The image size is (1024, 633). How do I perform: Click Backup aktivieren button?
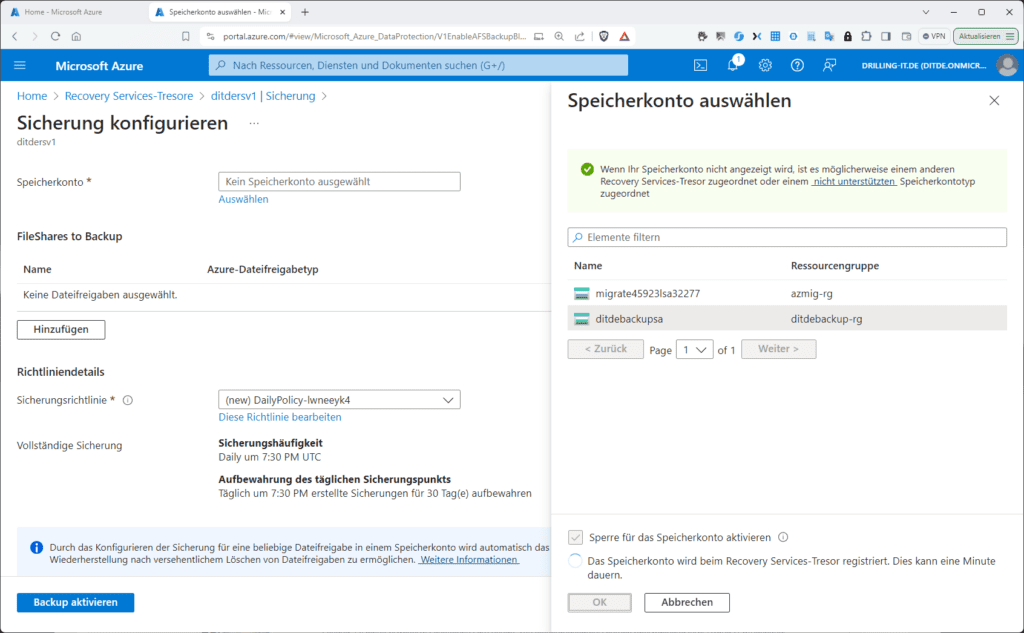click(75, 602)
